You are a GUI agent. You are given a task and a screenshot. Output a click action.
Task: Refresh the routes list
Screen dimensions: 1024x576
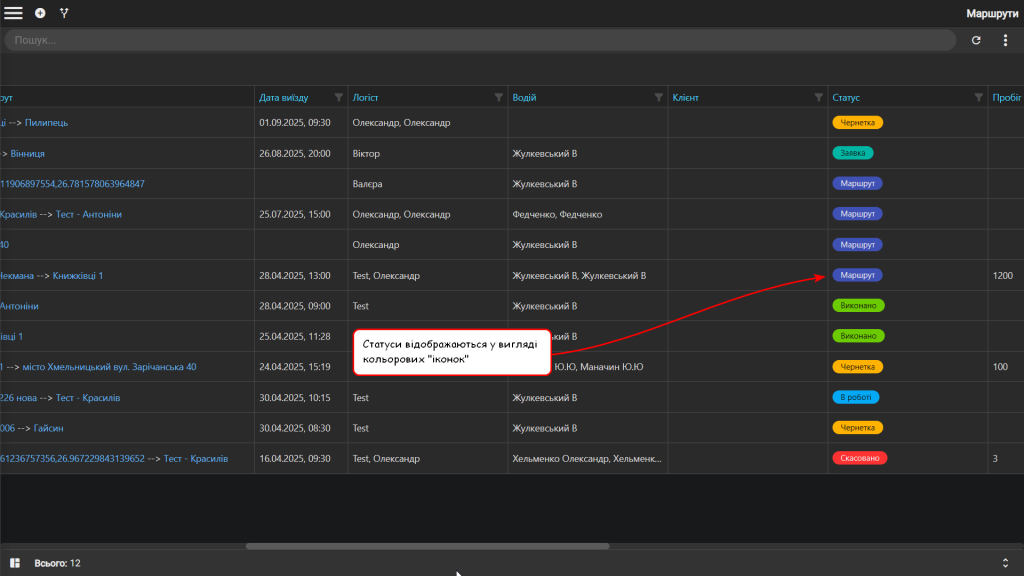976,40
